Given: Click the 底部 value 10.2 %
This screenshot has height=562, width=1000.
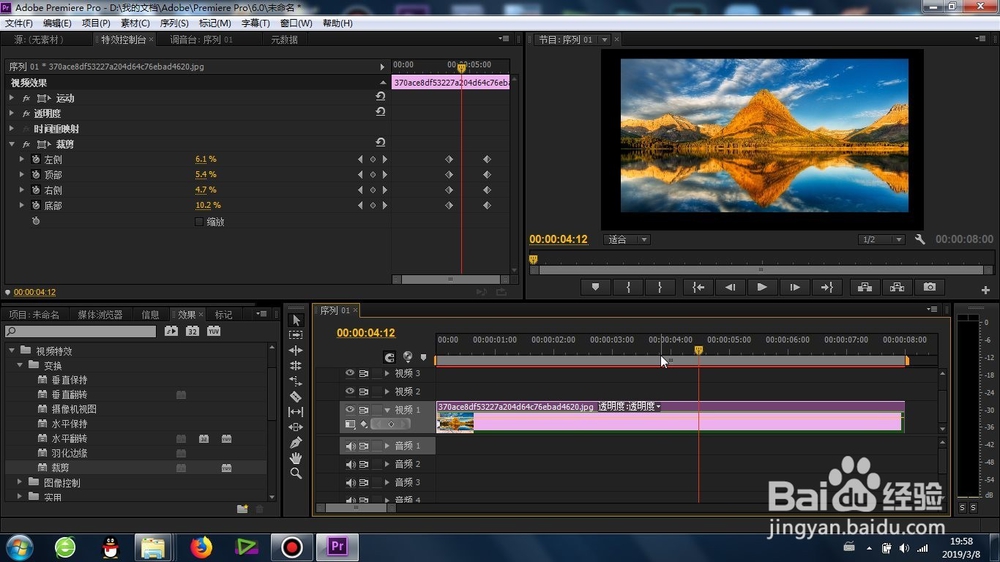Looking at the screenshot, I should point(208,205).
